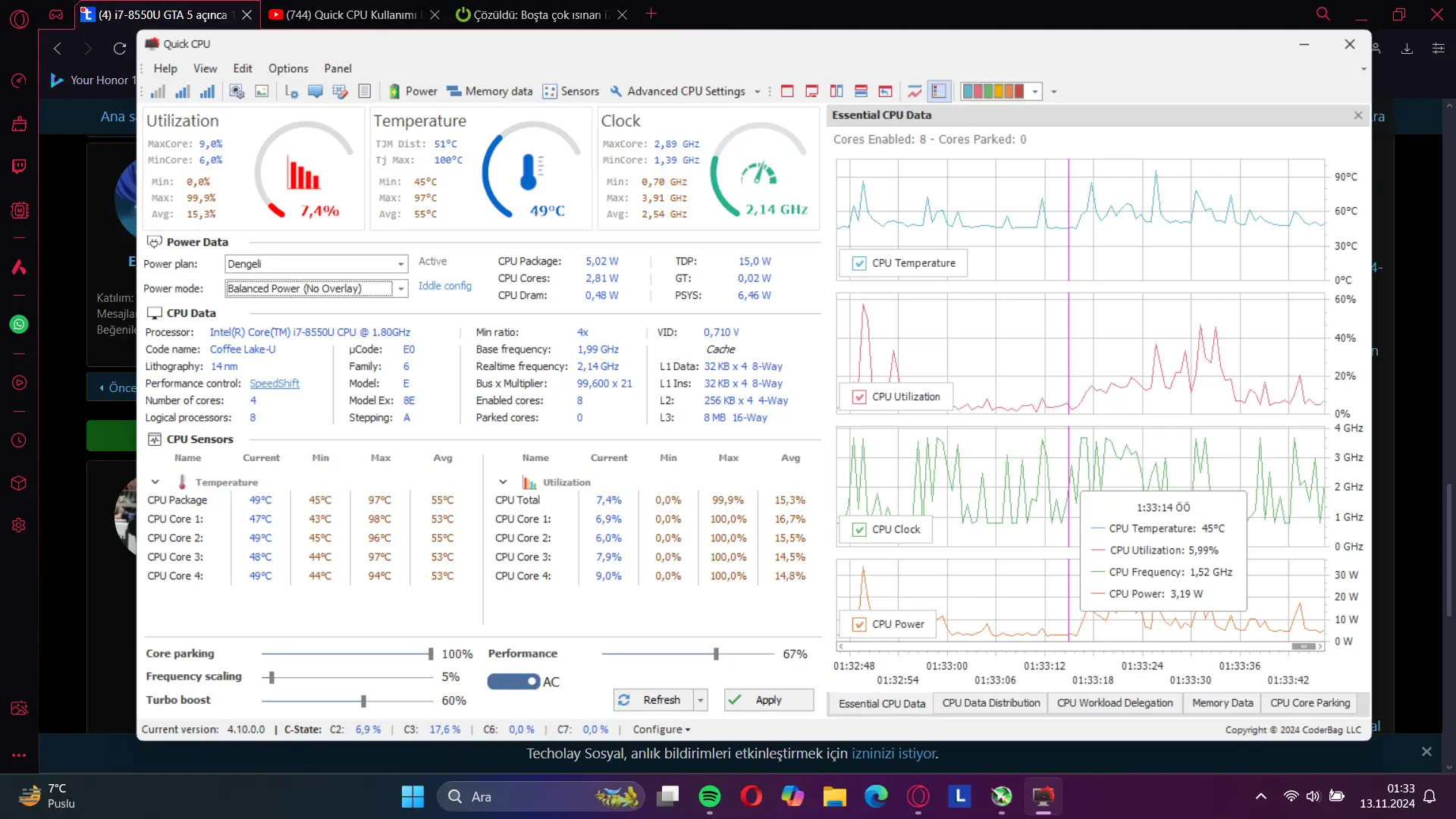Open the Help menu
The width and height of the screenshot is (1456, 819).
pyautogui.click(x=165, y=68)
